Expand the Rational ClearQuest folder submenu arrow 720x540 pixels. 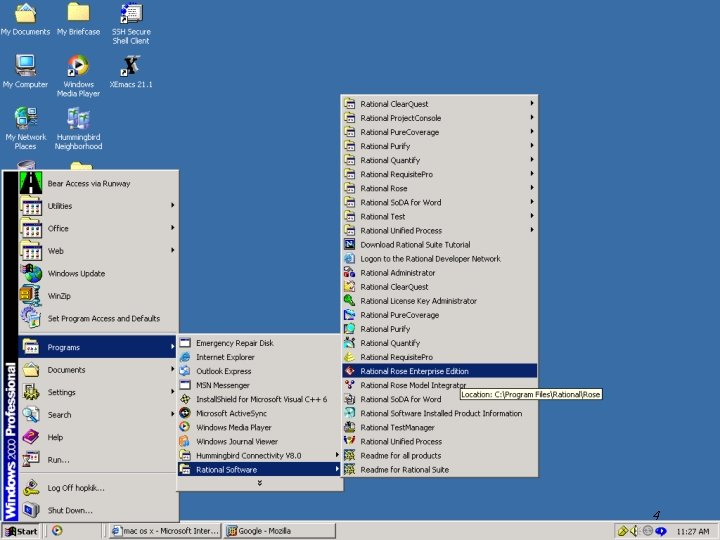tap(532, 103)
